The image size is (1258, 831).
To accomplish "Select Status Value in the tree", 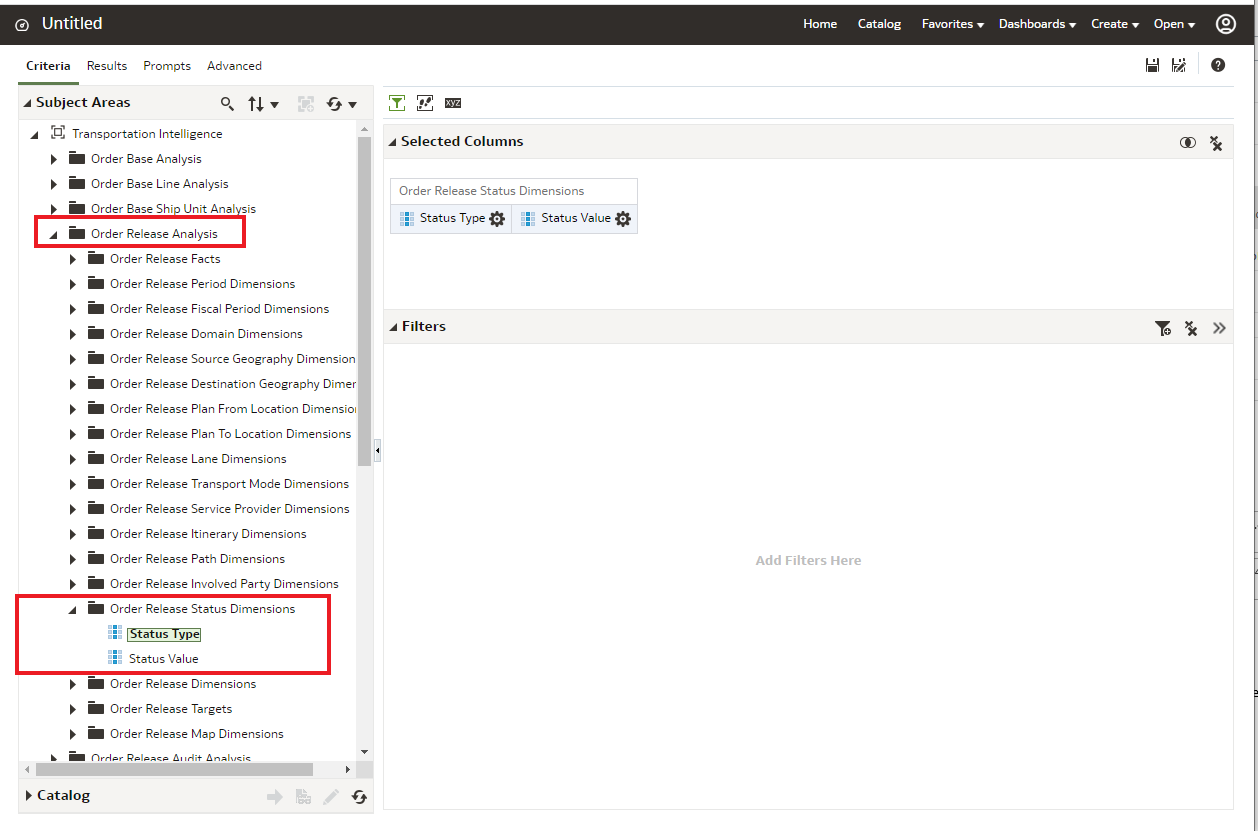I will coord(164,659).
